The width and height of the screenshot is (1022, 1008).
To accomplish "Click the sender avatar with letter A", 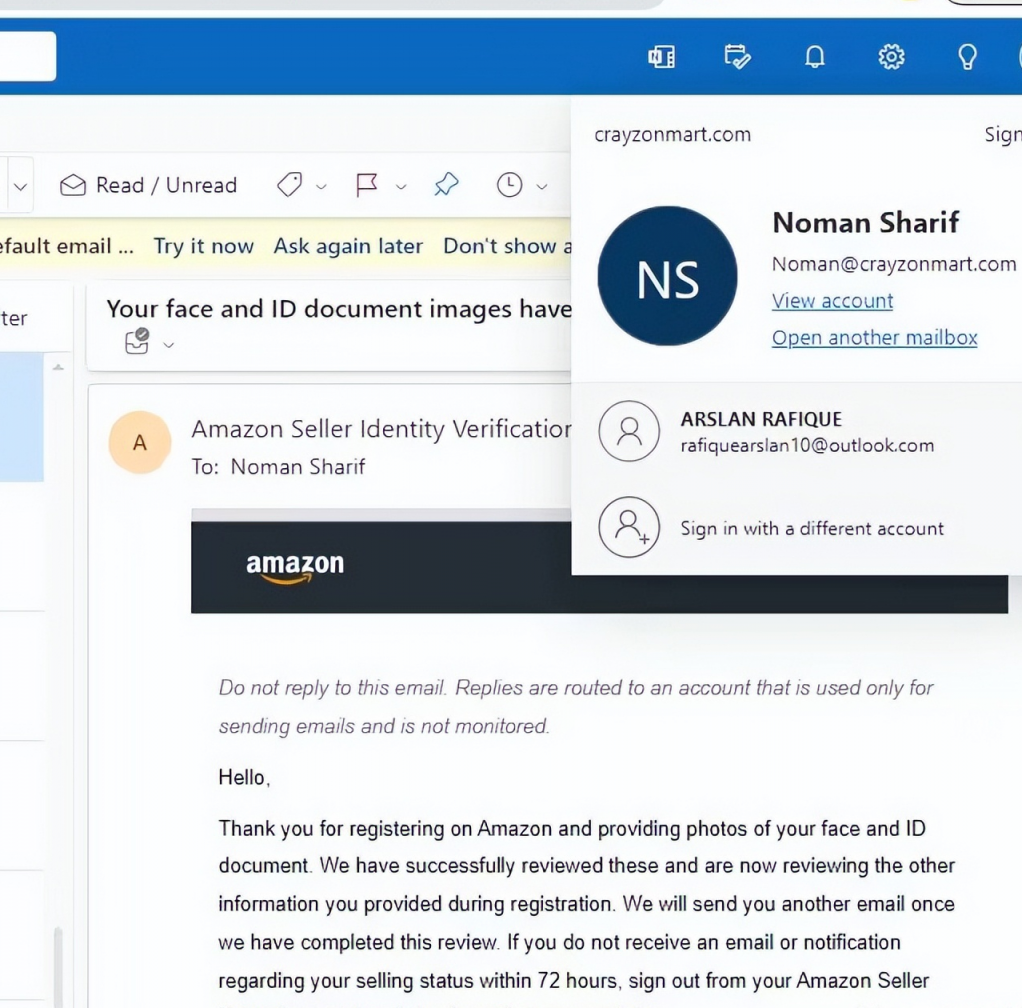I will [139, 442].
